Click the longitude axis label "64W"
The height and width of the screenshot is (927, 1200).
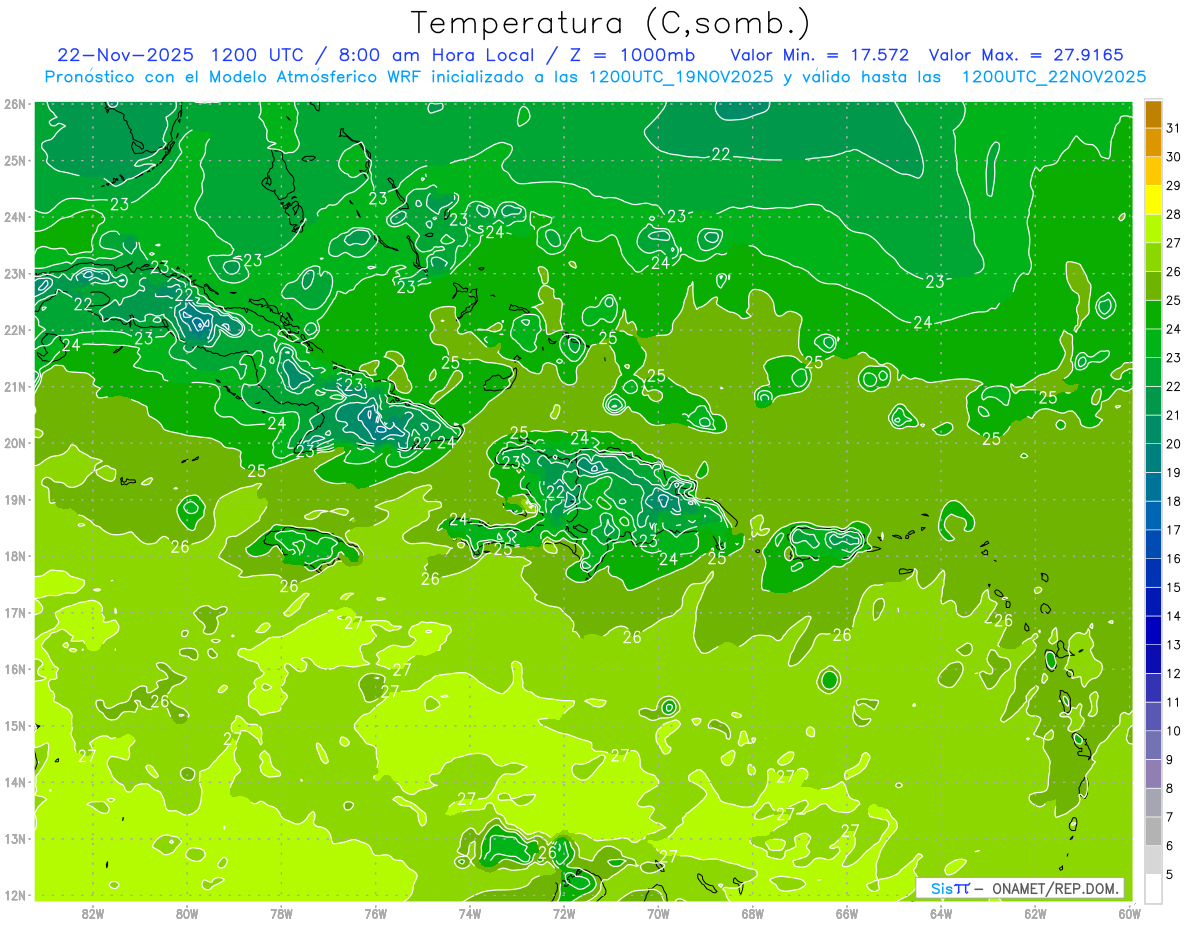coord(941,912)
